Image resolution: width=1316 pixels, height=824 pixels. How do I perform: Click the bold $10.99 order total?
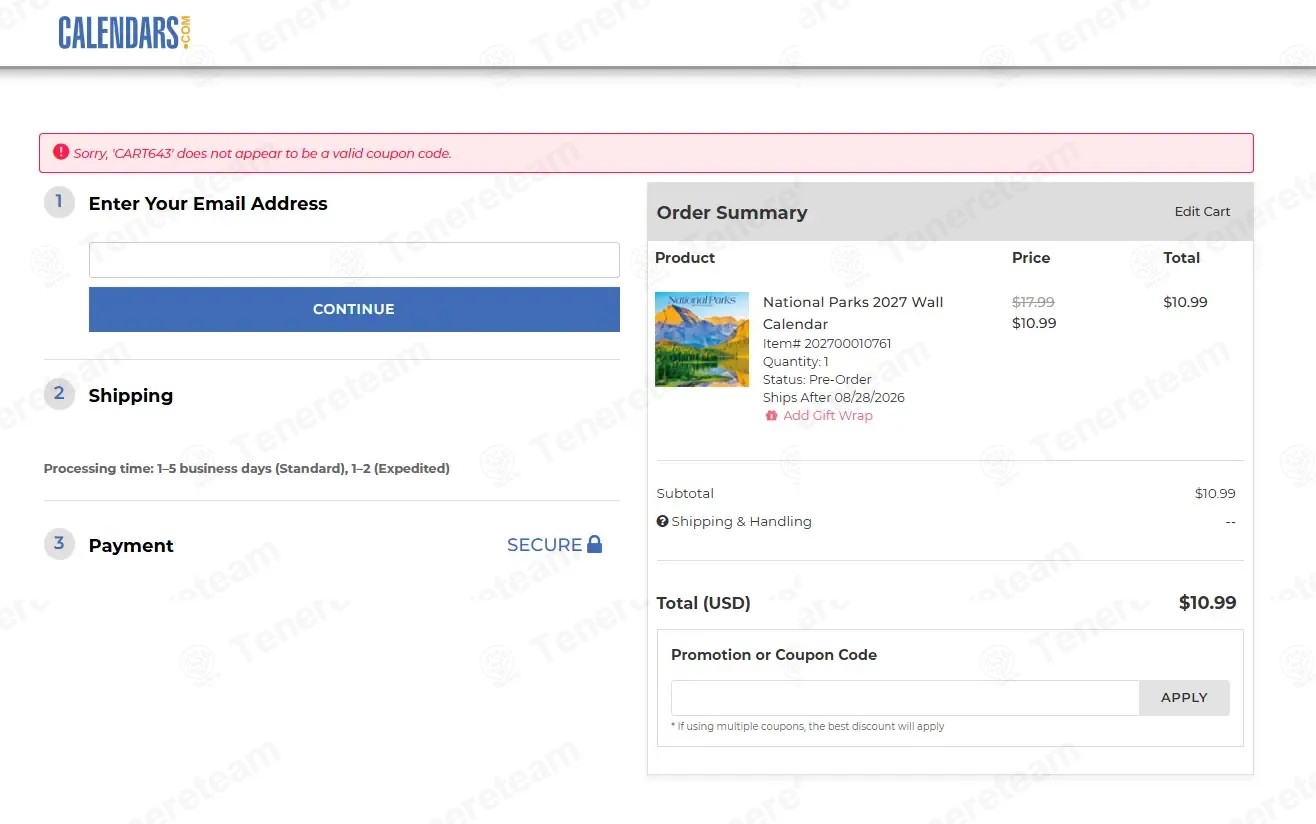pos(1208,603)
